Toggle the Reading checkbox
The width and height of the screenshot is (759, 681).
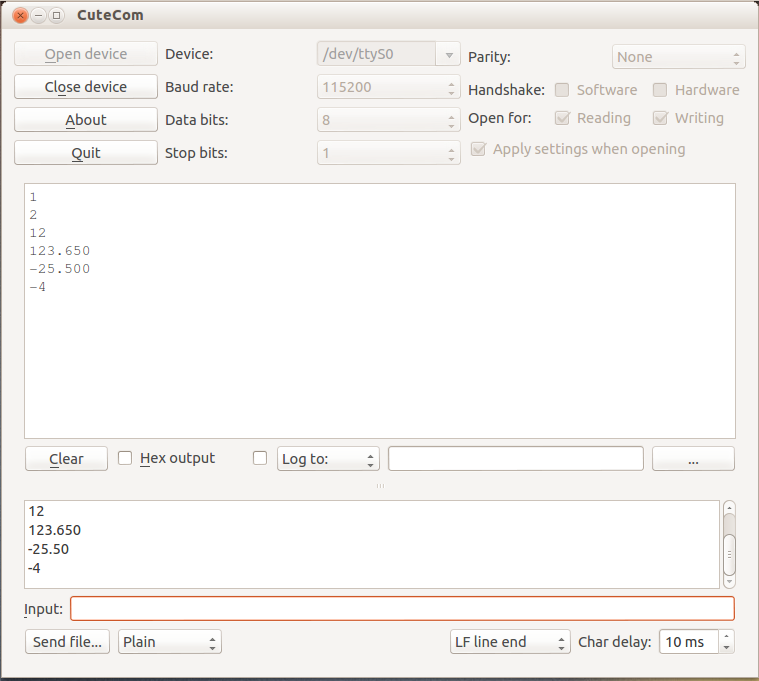[562, 118]
